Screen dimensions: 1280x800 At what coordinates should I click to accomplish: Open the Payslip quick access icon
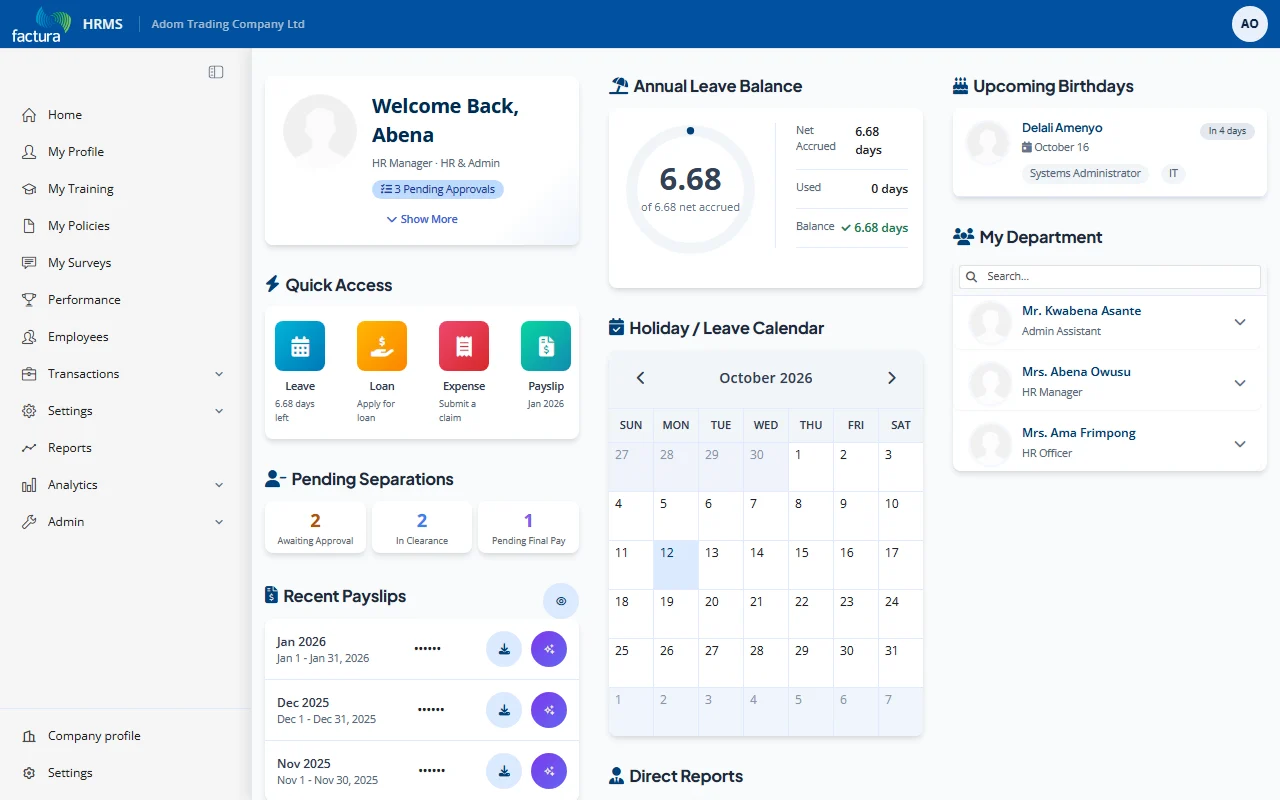pos(546,346)
